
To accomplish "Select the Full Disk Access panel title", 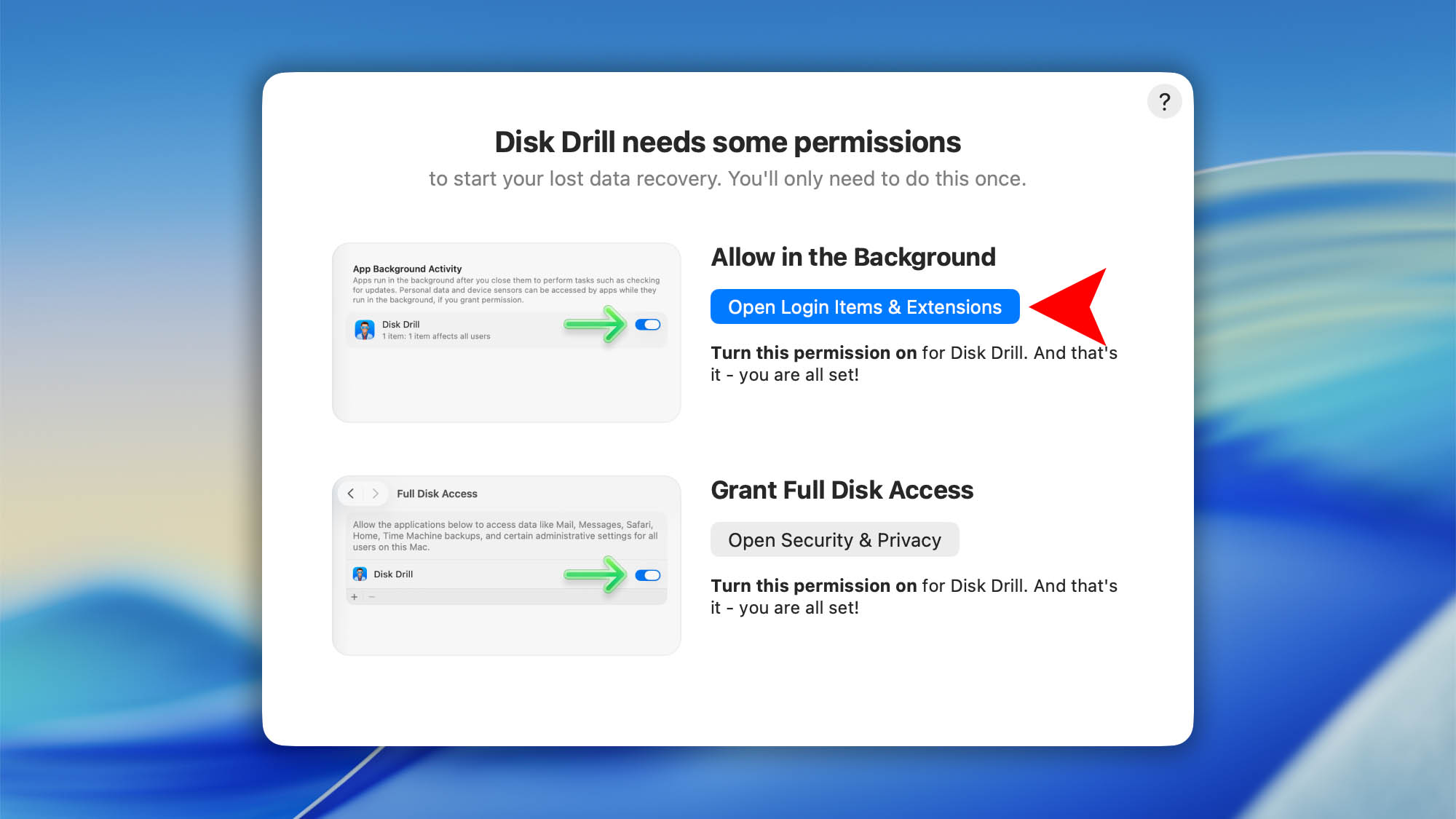I will (436, 493).
